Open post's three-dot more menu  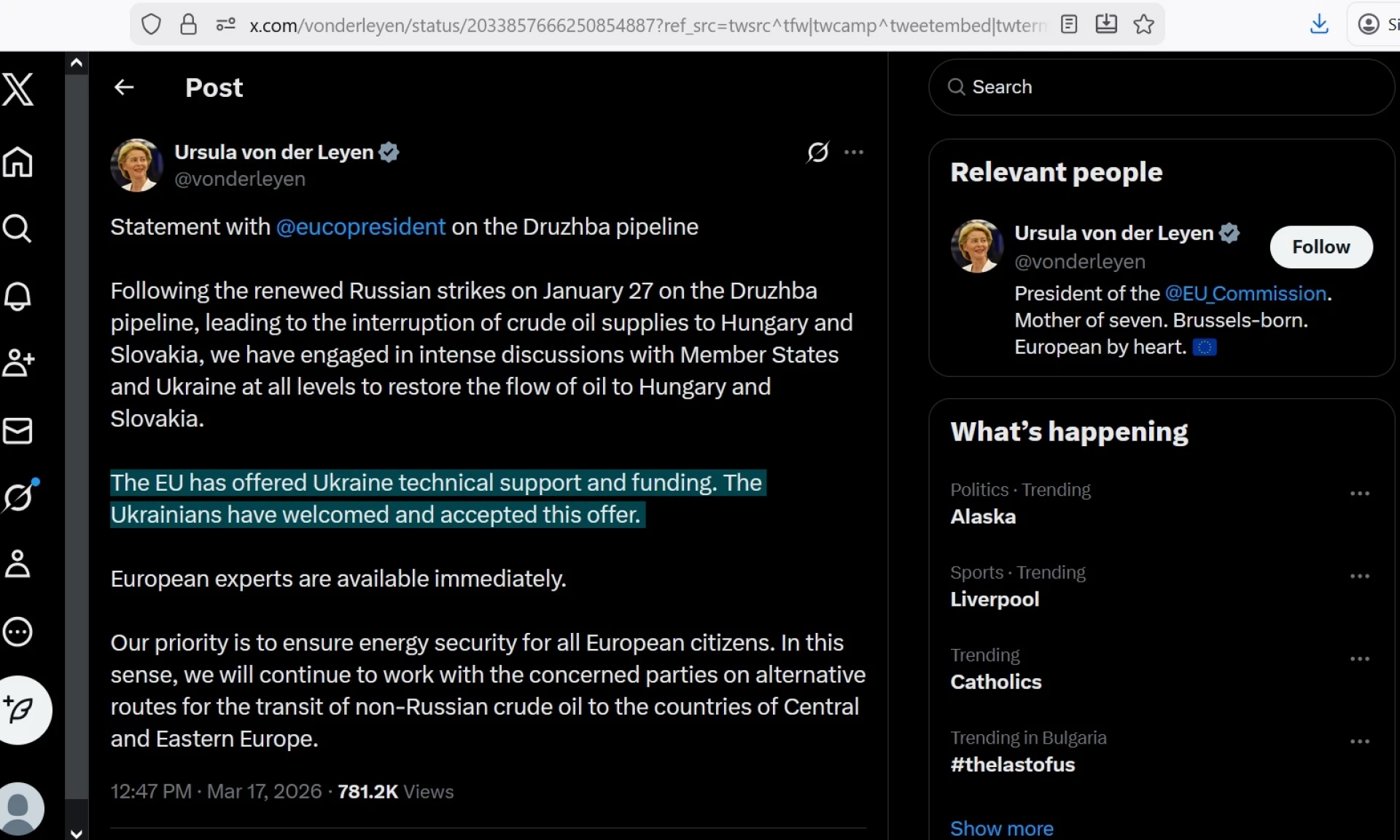(x=853, y=152)
